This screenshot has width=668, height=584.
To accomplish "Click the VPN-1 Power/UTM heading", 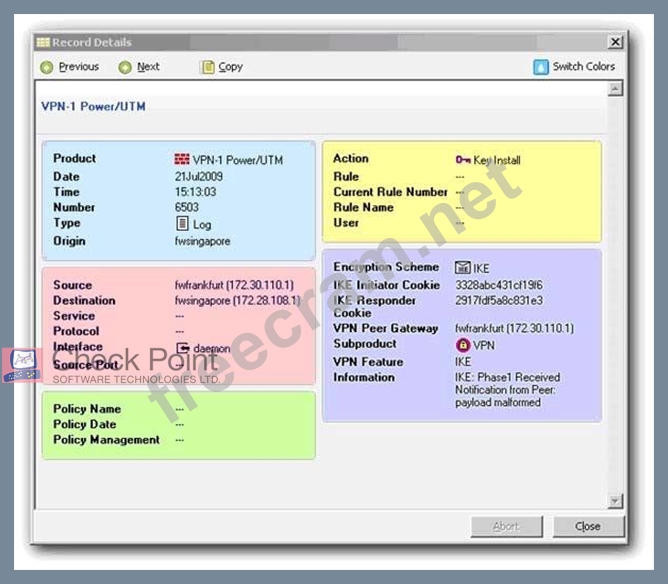I will tap(93, 106).
